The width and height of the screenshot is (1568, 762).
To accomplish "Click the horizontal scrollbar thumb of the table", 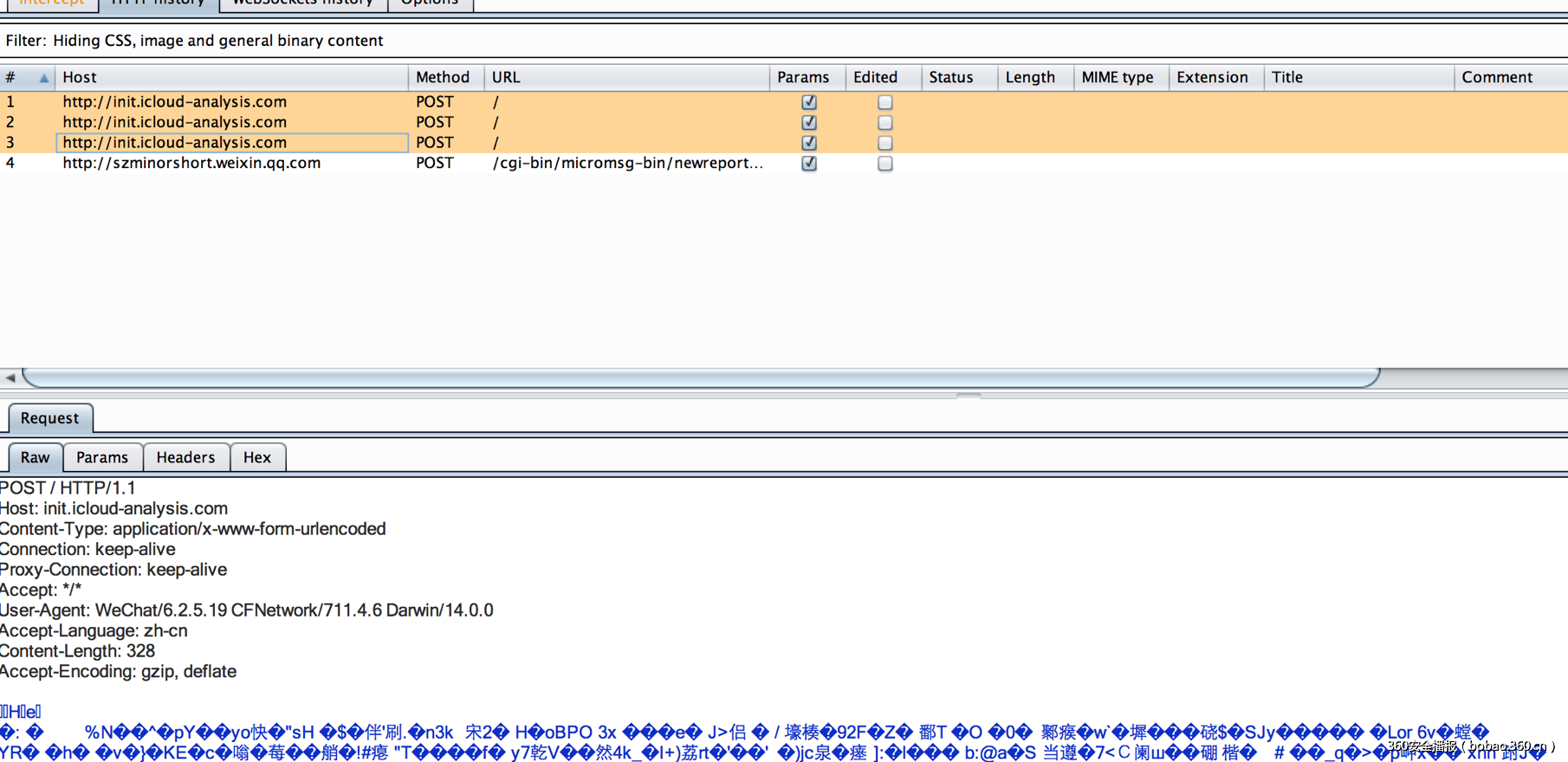I will [x=700, y=378].
